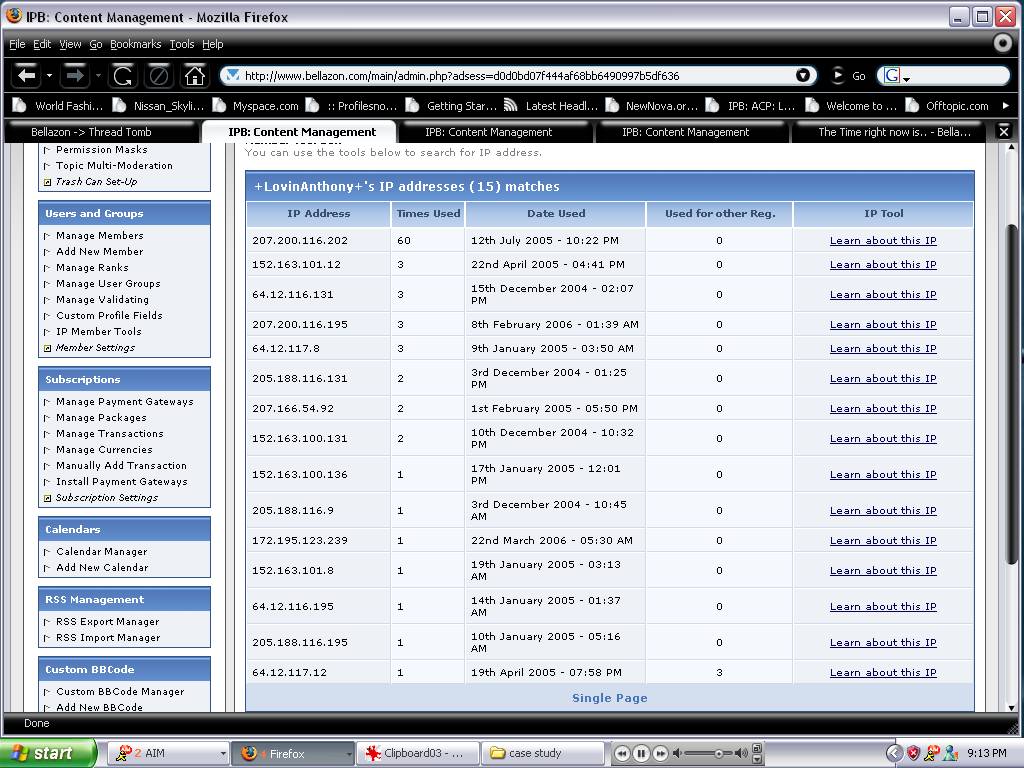The width and height of the screenshot is (1024, 768).
Task: Expand hidden system tray icons
Action: click(x=895, y=753)
